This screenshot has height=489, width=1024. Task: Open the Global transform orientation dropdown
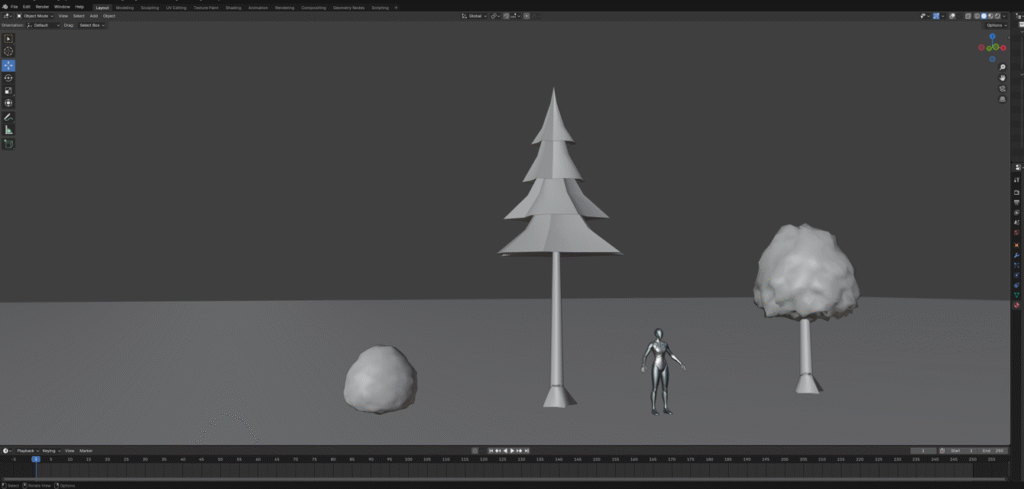(x=475, y=16)
